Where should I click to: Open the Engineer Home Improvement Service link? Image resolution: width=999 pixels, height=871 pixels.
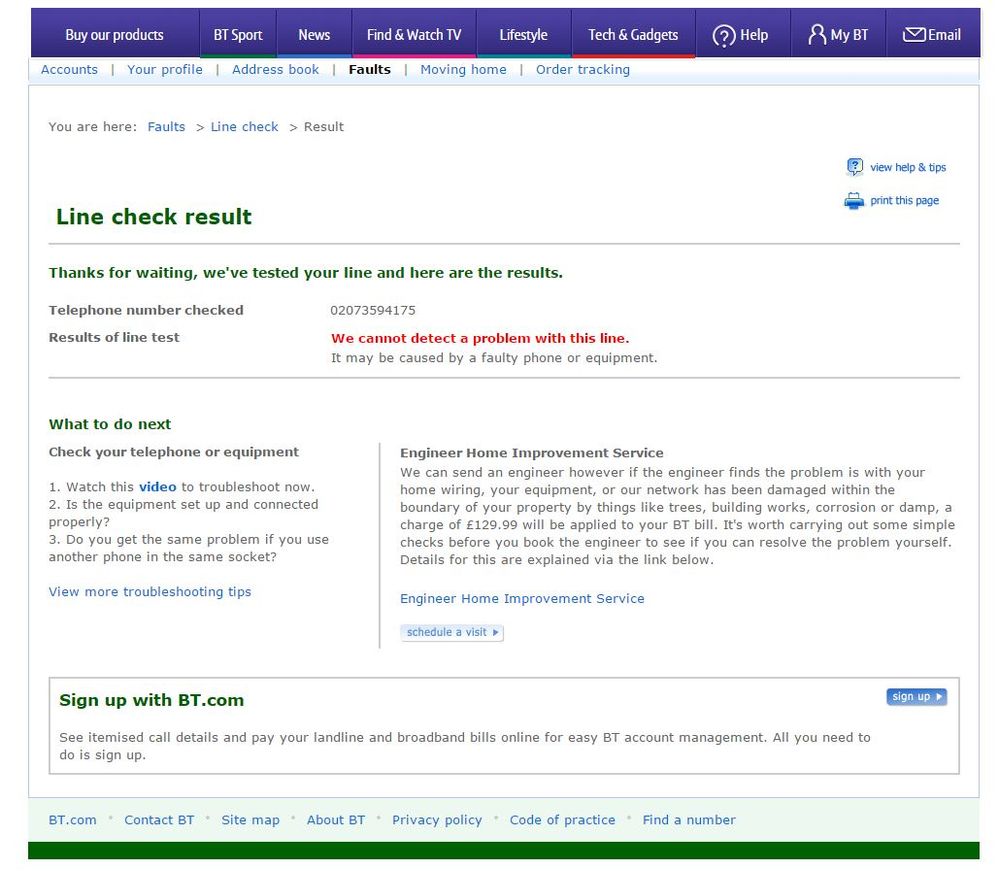pos(522,599)
